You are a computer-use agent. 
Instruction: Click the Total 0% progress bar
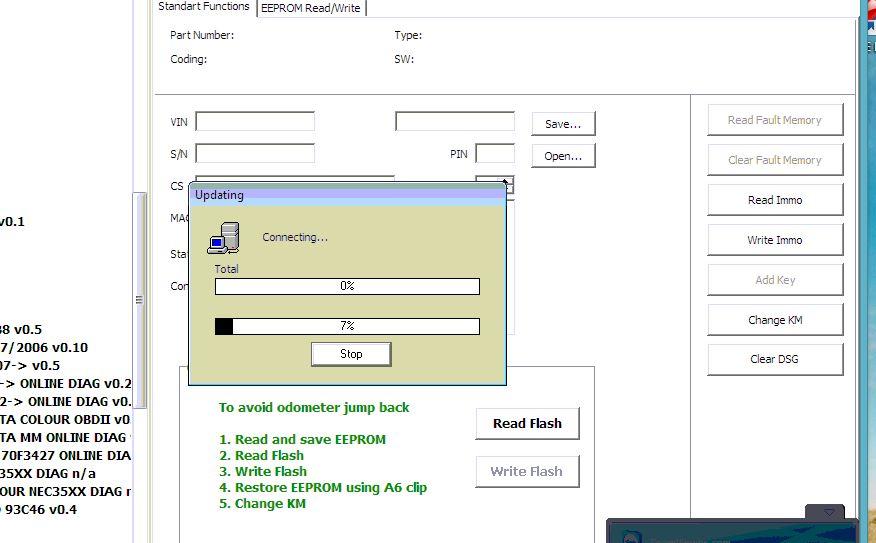click(347, 286)
